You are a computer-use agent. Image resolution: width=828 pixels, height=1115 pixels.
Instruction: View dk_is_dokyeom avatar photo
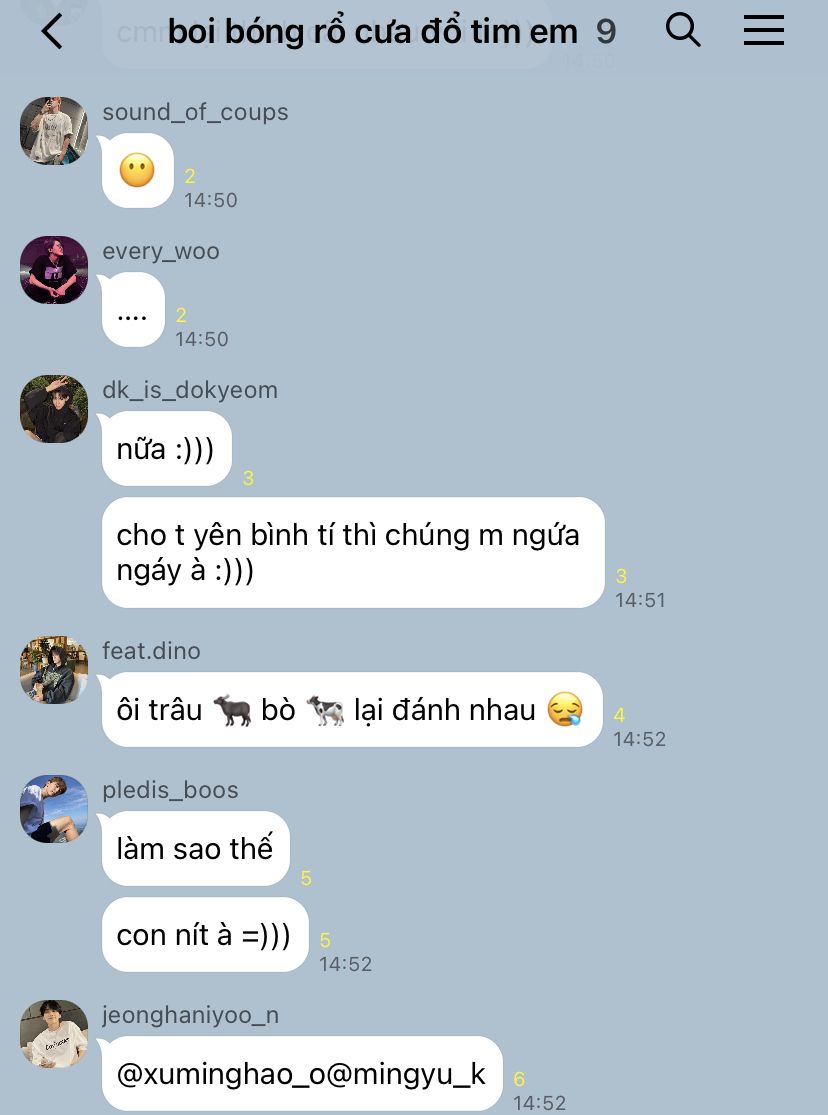click(x=54, y=409)
